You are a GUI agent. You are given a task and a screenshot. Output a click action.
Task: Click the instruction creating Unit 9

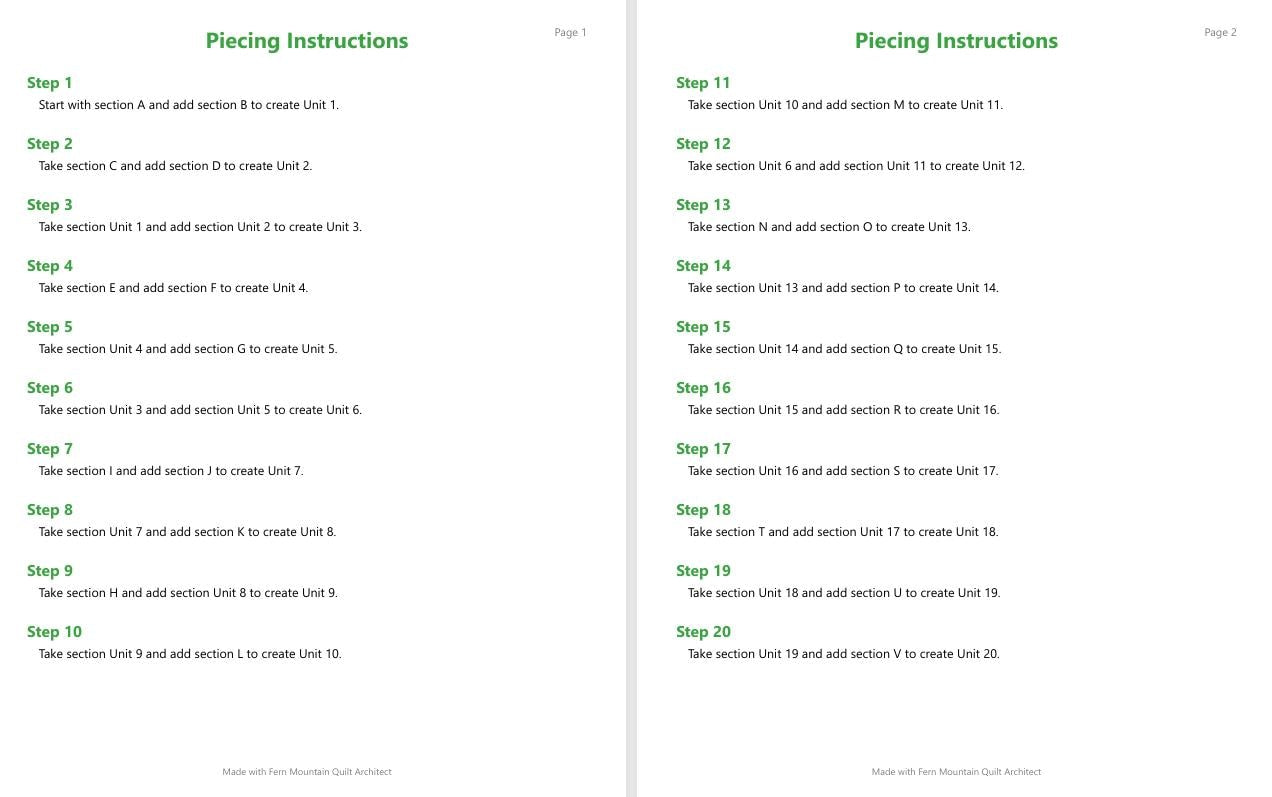[x=188, y=593]
